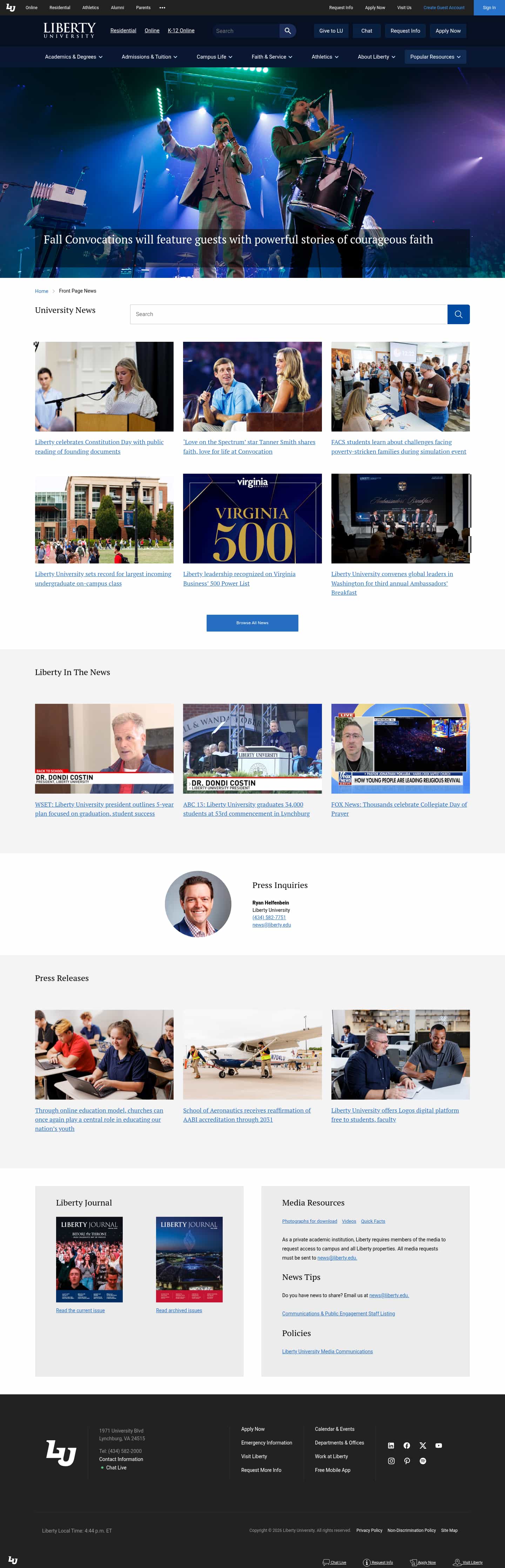Open Liberty's X (Twitter) icon
Viewport: 505px width, 1568px height.
point(423,1445)
